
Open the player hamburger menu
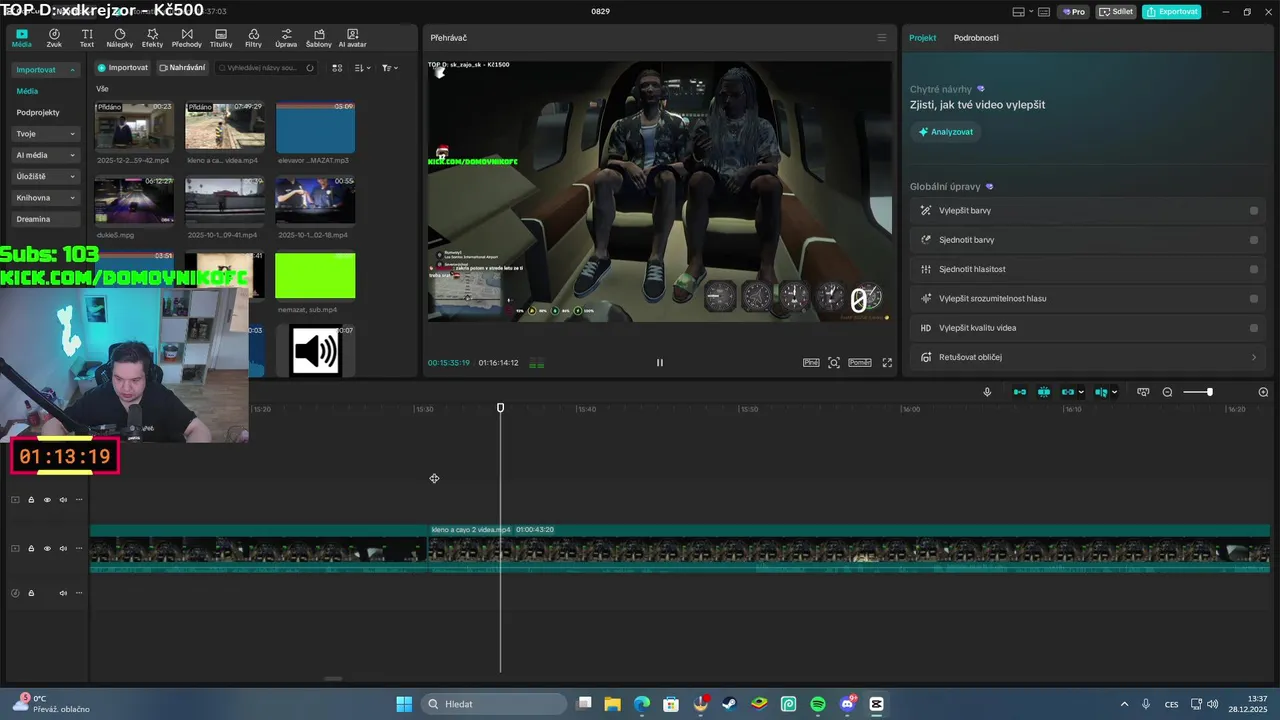tap(881, 38)
